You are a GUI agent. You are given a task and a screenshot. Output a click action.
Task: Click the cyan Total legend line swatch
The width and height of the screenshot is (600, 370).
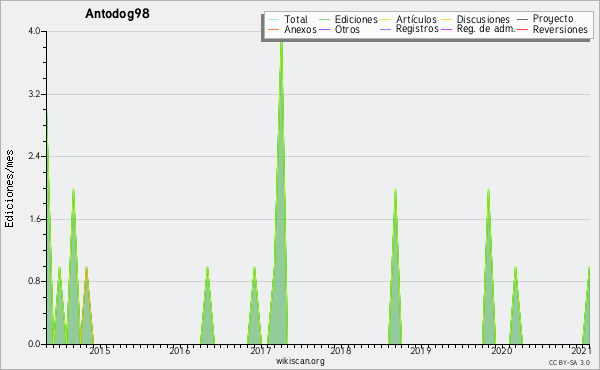point(274,20)
